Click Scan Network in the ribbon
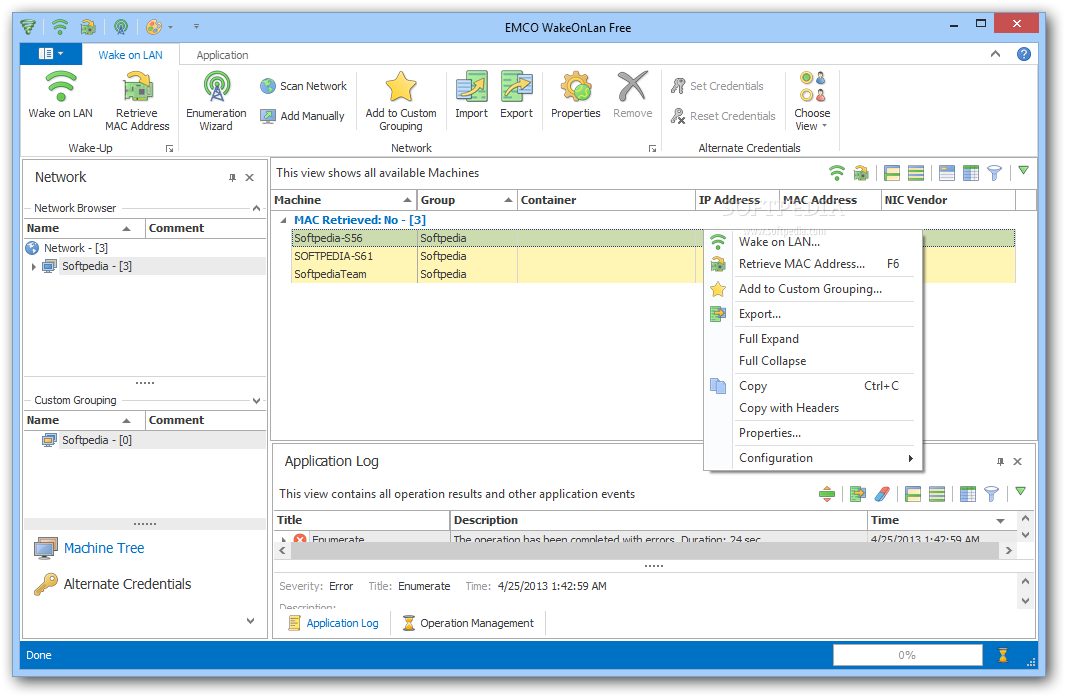 303,86
